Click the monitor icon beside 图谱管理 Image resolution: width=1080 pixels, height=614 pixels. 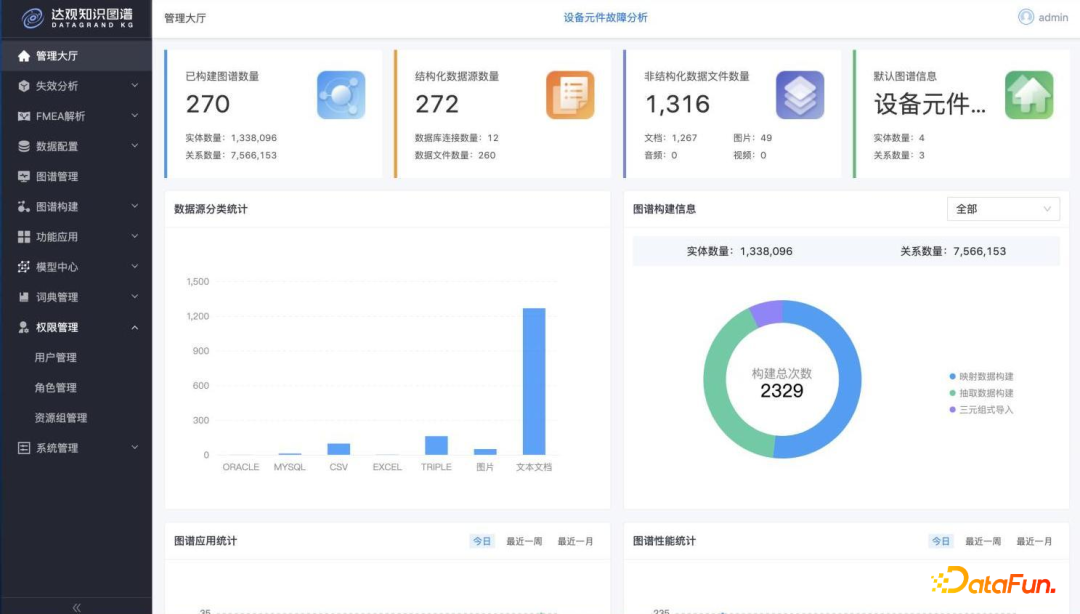click(x=24, y=176)
